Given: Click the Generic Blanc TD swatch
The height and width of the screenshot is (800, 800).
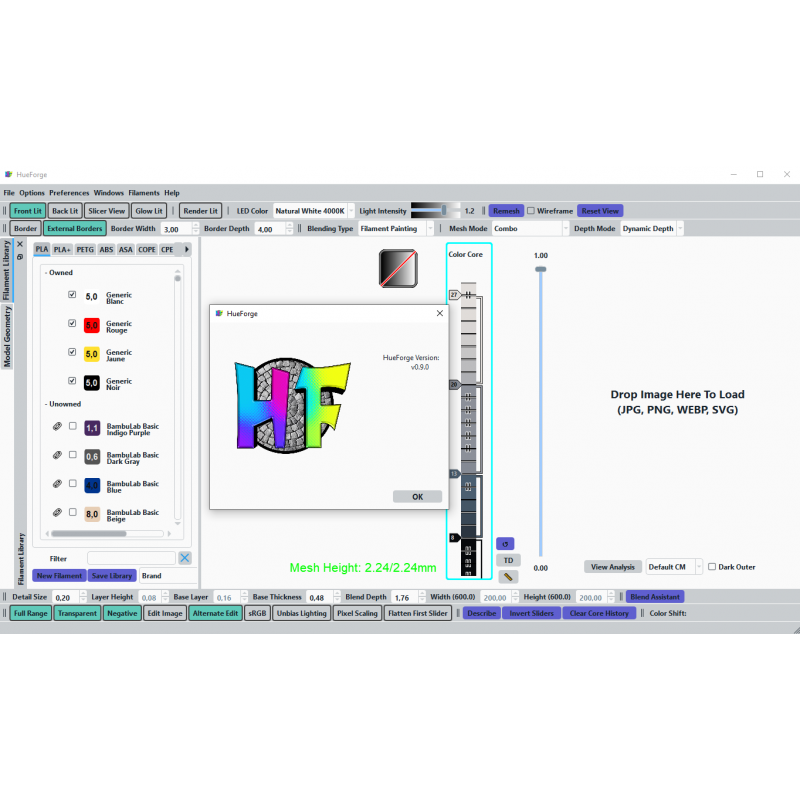Looking at the screenshot, I should click(92, 296).
